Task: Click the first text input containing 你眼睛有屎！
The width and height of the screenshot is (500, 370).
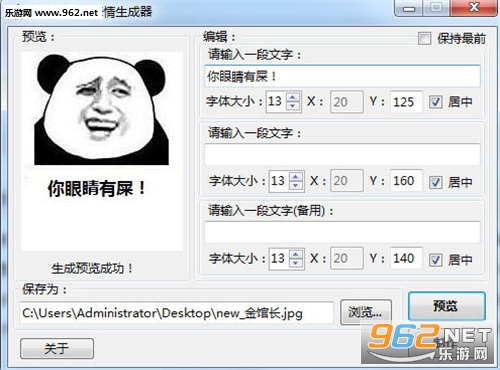Action: [x=342, y=76]
